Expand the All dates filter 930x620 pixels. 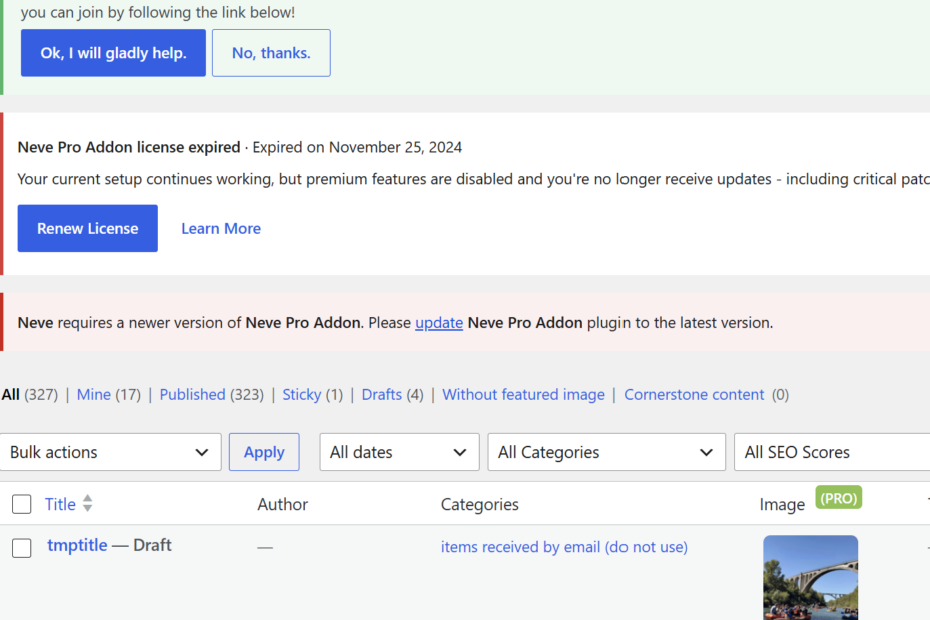(399, 452)
